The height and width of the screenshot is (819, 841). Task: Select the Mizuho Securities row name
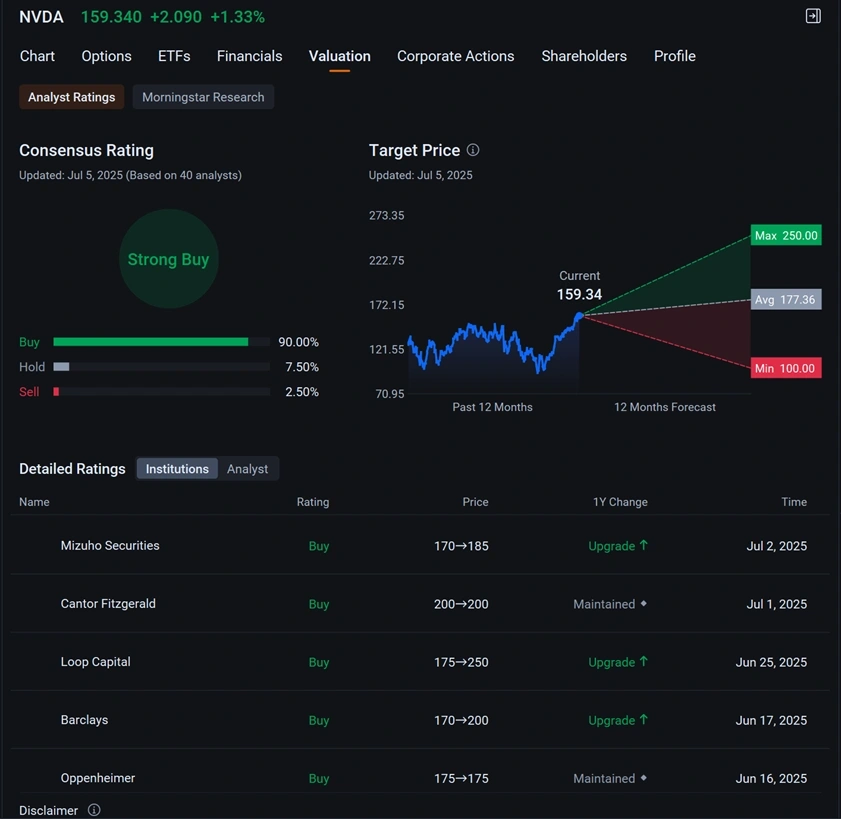110,545
